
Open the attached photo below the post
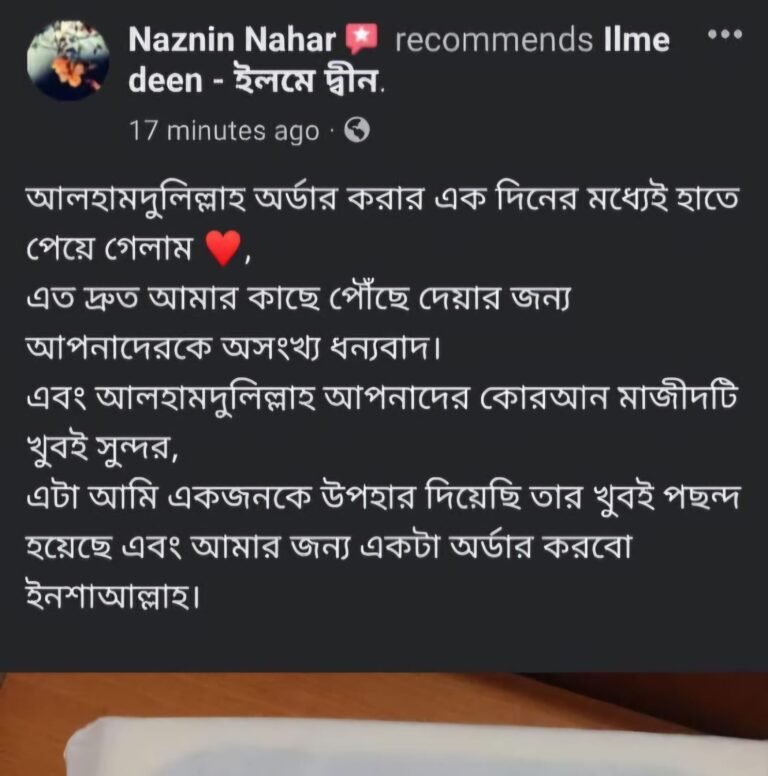tap(384, 724)
